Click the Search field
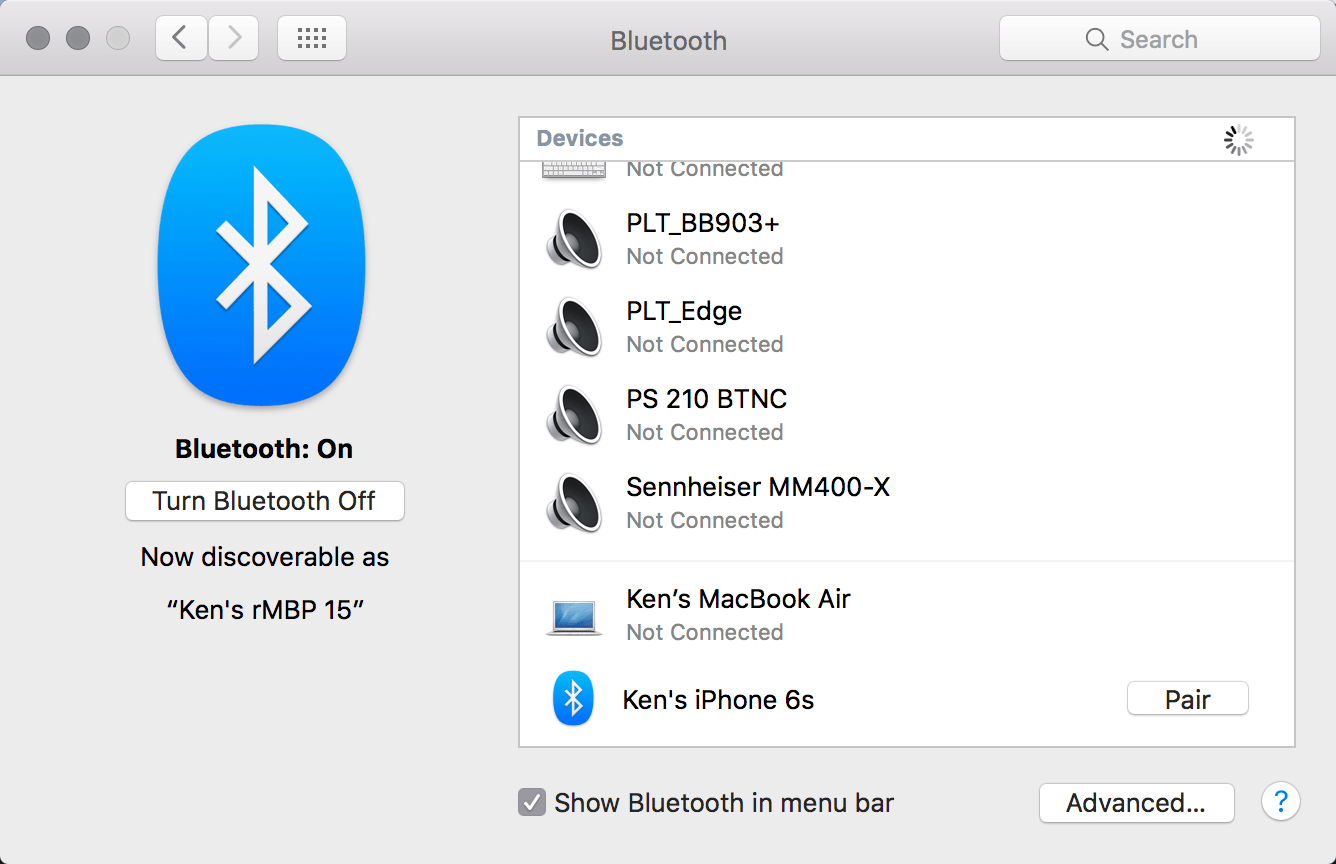 click(1160, 40)
